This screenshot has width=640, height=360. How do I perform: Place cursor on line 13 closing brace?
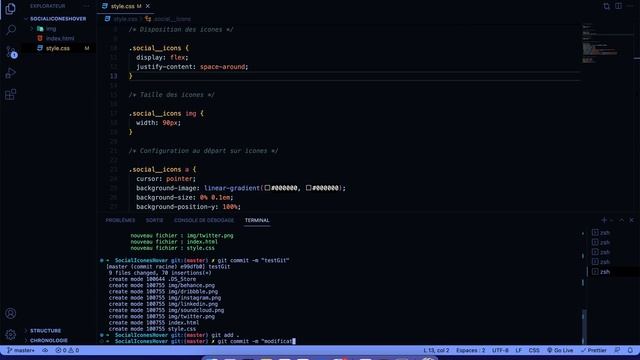pos(131,76)
